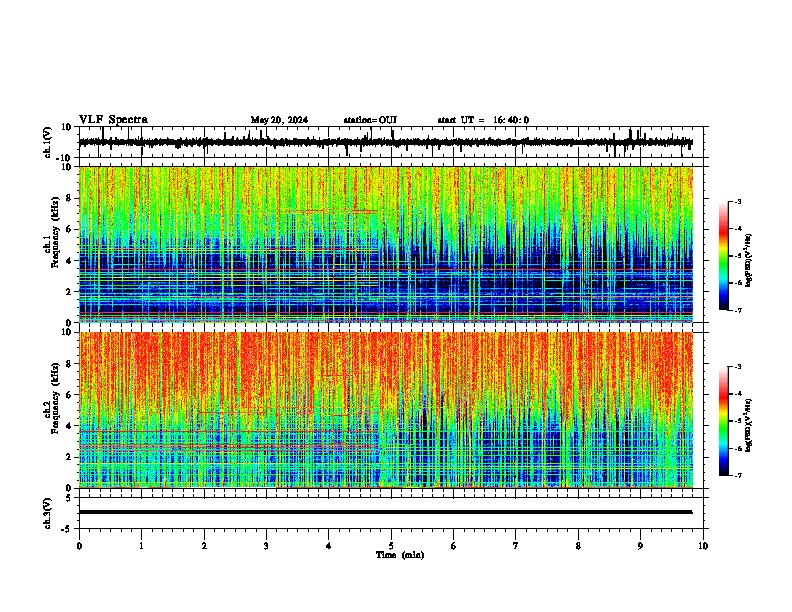Click the "-7" value on ch.1 color bar
Viewport: 792px width, 612px height.
click(737, 310)
